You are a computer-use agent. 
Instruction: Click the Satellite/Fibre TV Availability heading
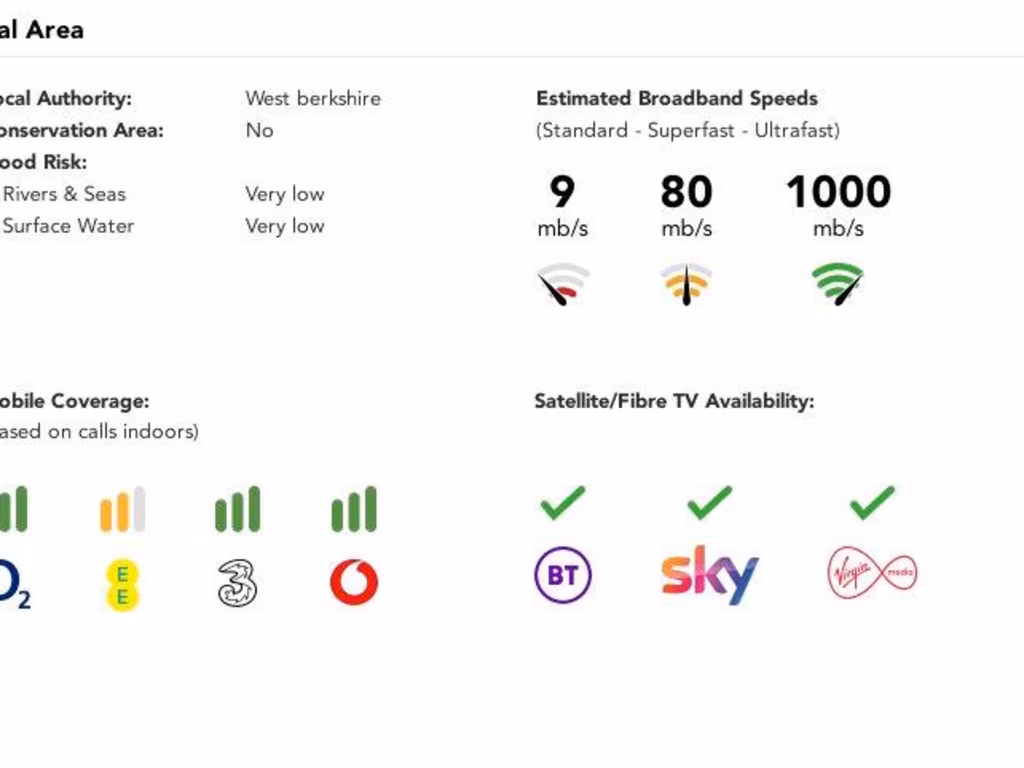(674, 401)
